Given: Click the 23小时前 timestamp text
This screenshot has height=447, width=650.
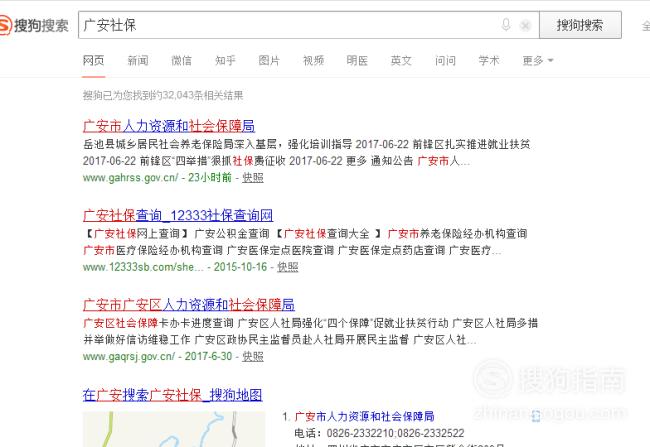Looking at the screenshot, I should [x=210, y=177].
